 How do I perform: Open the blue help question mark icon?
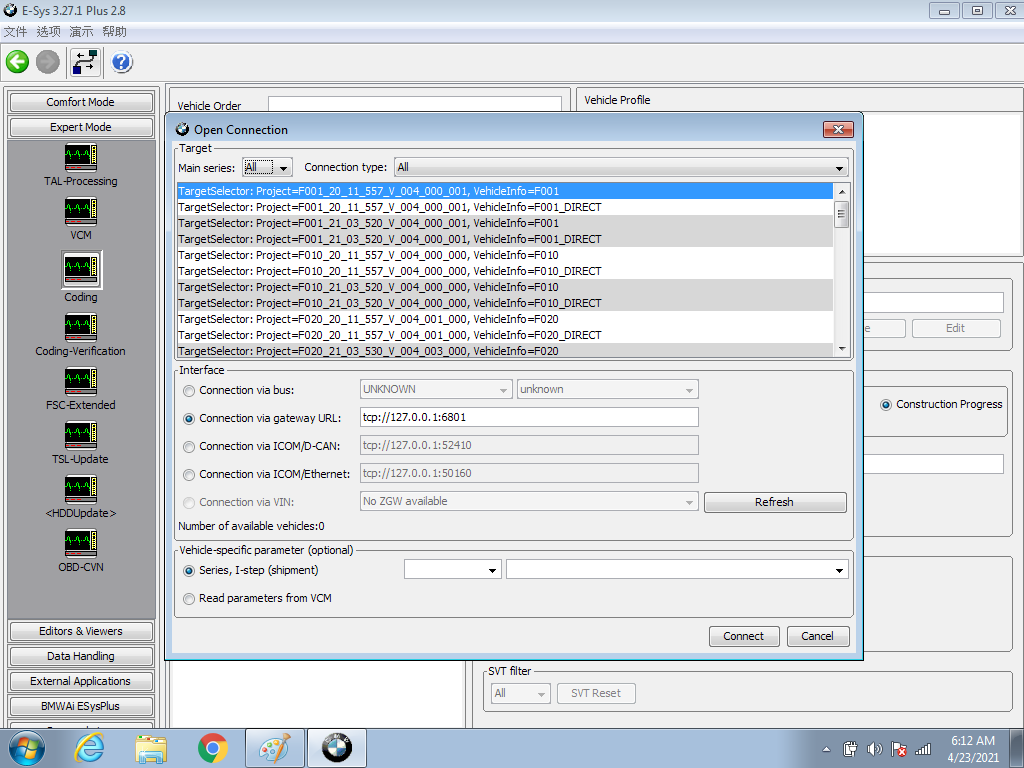121,62
